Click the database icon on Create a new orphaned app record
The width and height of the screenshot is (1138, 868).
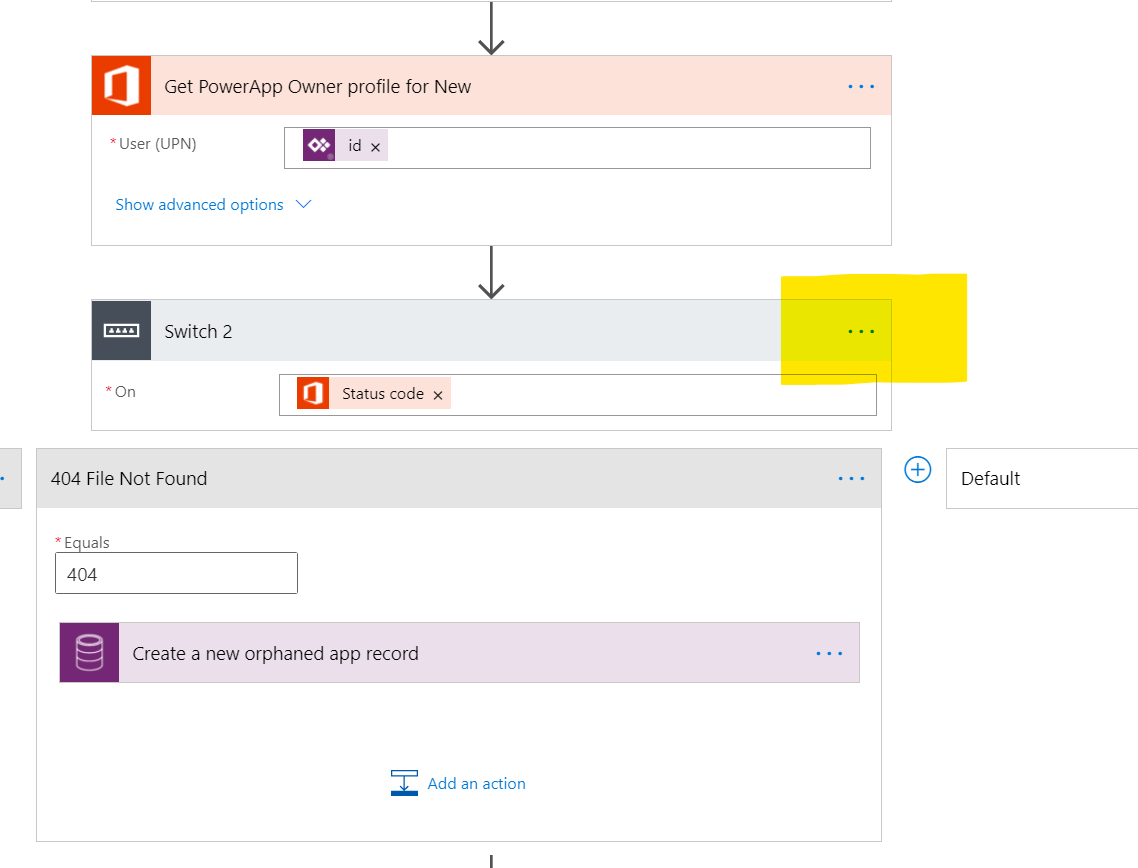[89, 652]
